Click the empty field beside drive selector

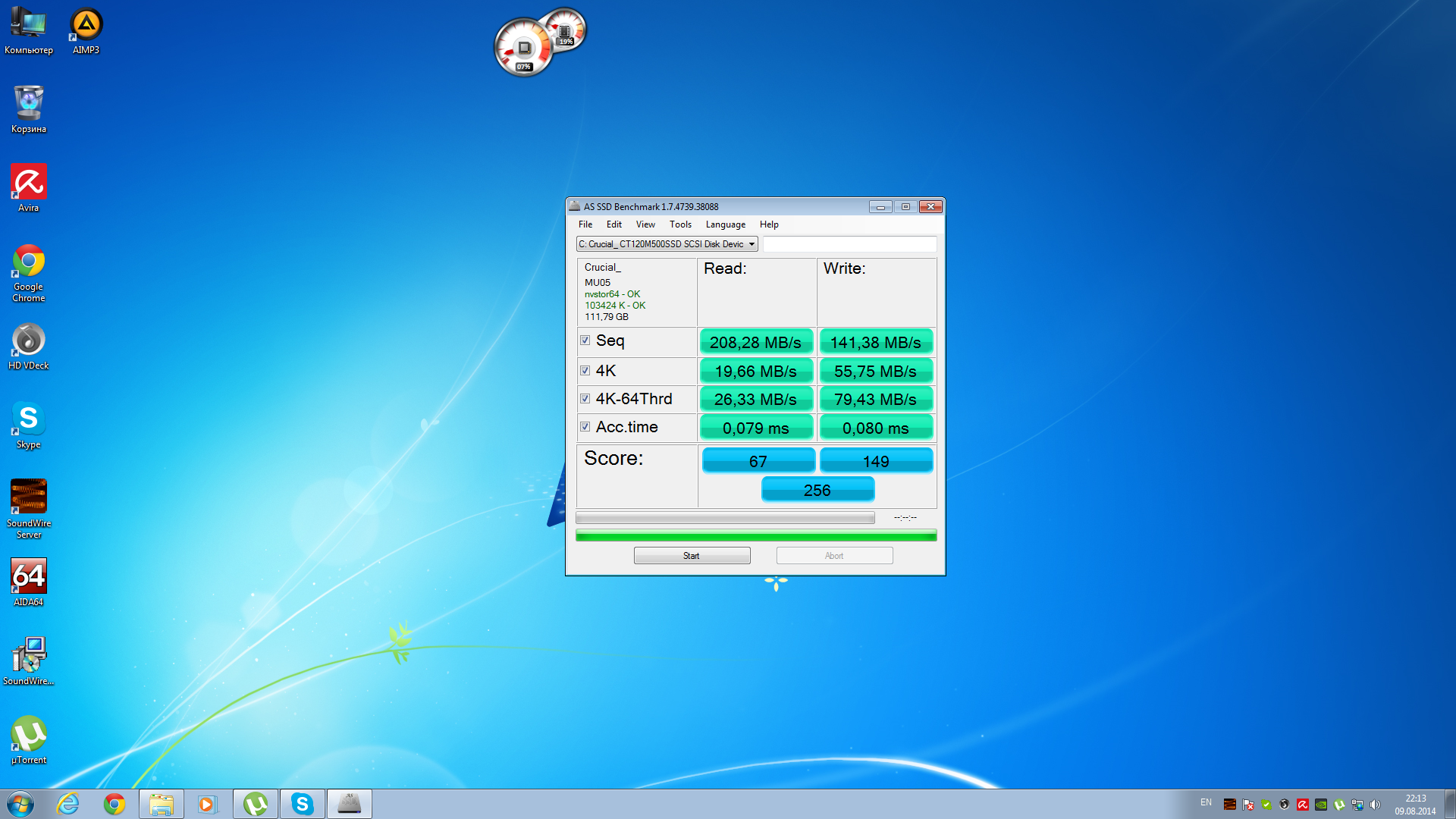[x=849, y=244]
